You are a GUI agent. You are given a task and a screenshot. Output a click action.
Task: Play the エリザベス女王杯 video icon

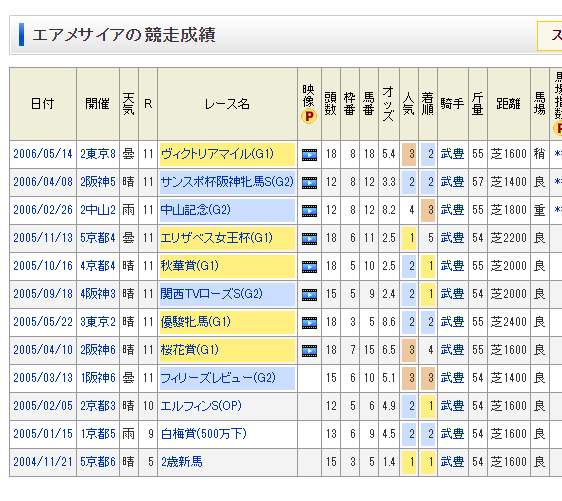pos(309,239)
